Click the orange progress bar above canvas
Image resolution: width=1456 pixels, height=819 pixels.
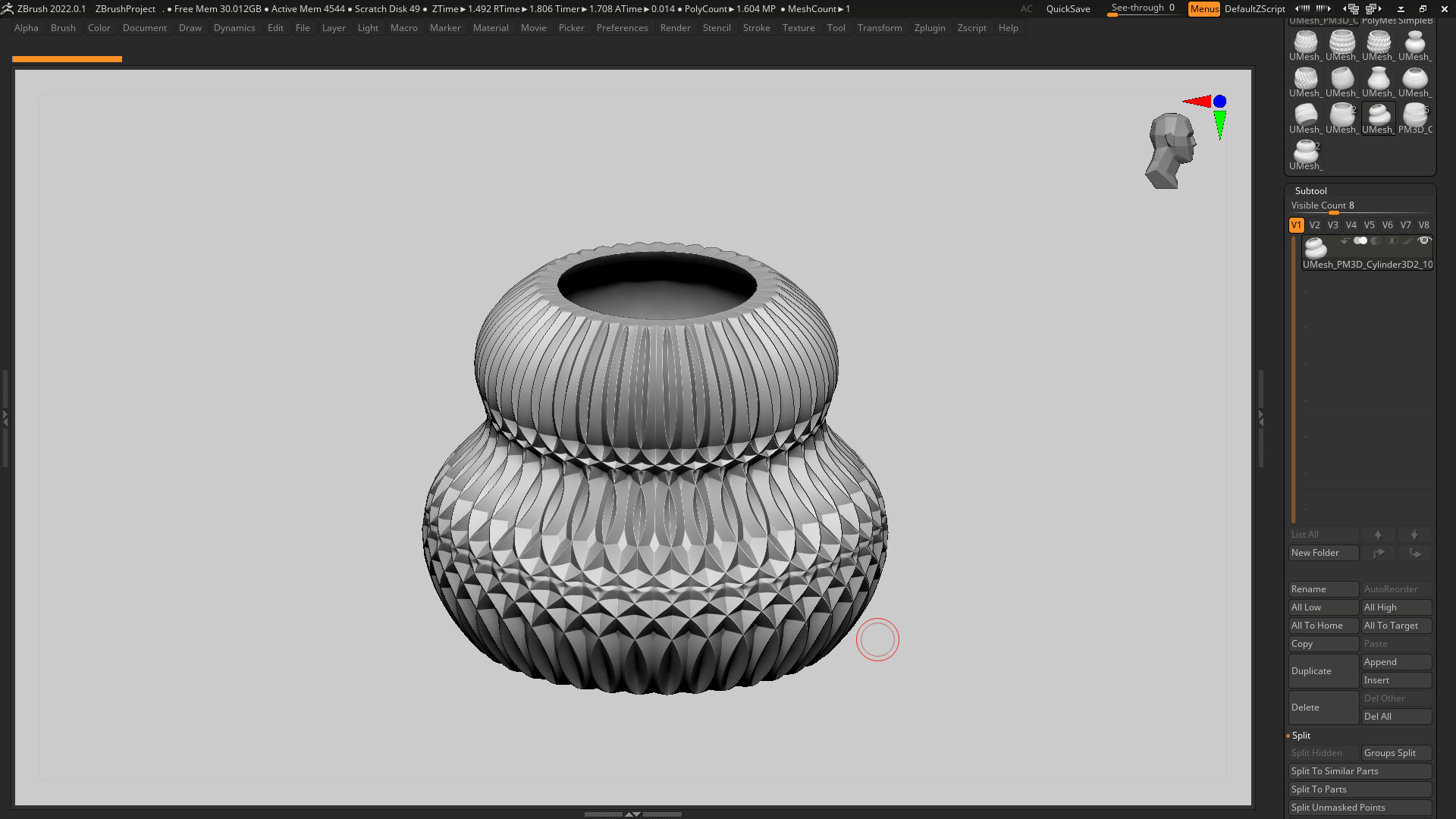(x=67, y=58)
